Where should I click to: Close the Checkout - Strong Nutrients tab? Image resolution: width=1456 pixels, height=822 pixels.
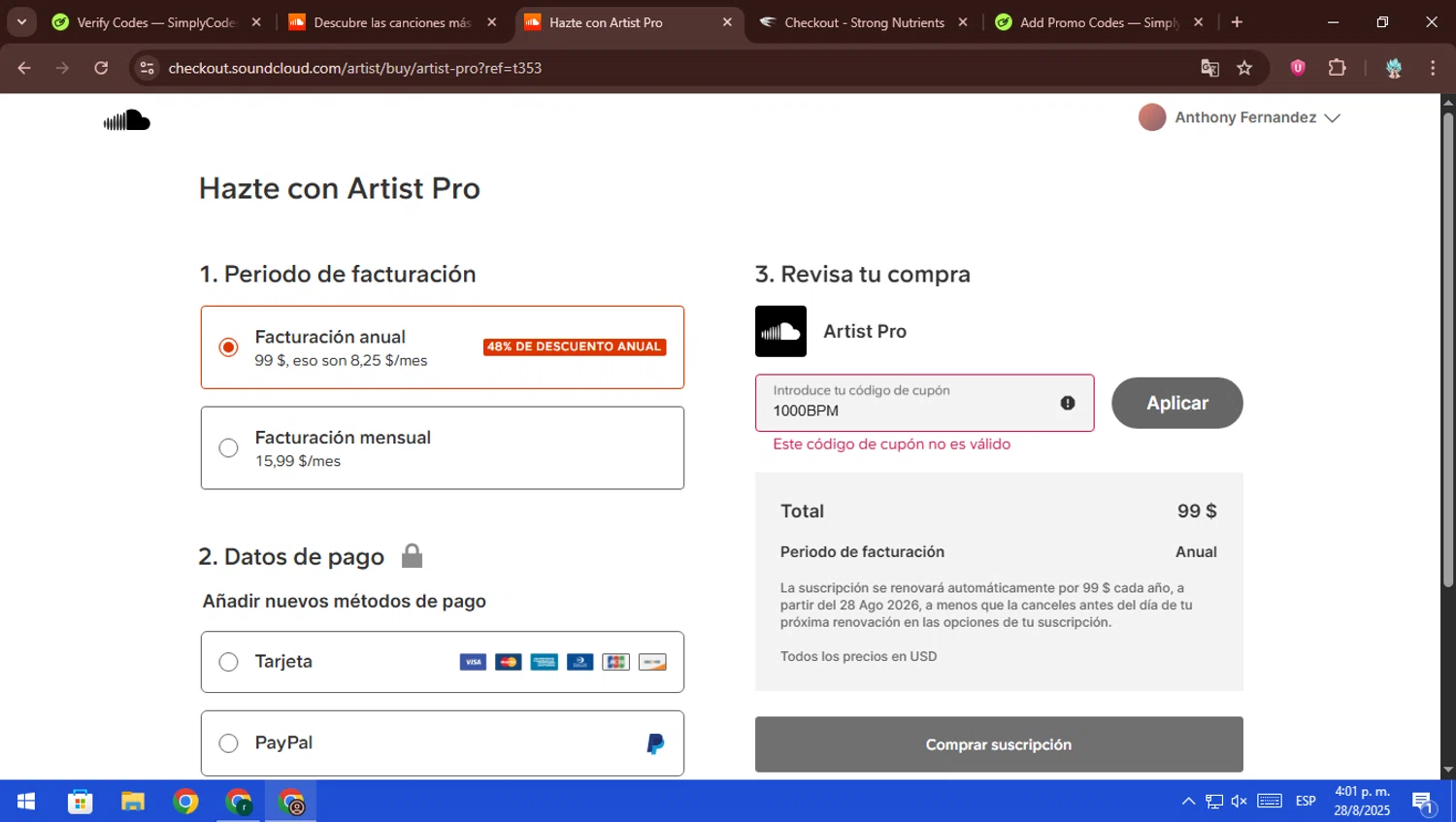click(x=963, y=22)
